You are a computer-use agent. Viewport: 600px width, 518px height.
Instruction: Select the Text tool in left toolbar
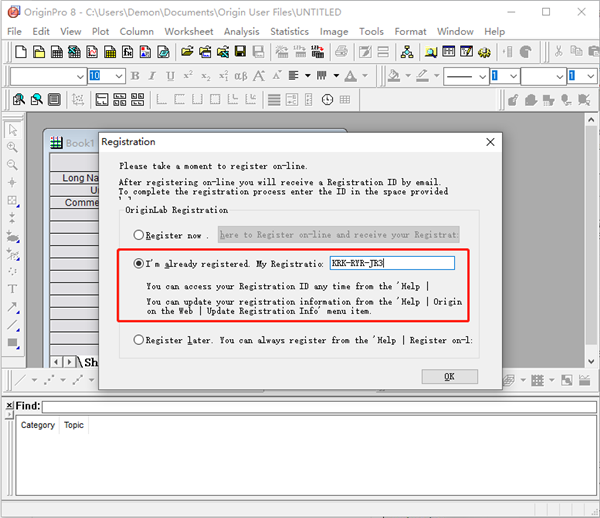13,289
